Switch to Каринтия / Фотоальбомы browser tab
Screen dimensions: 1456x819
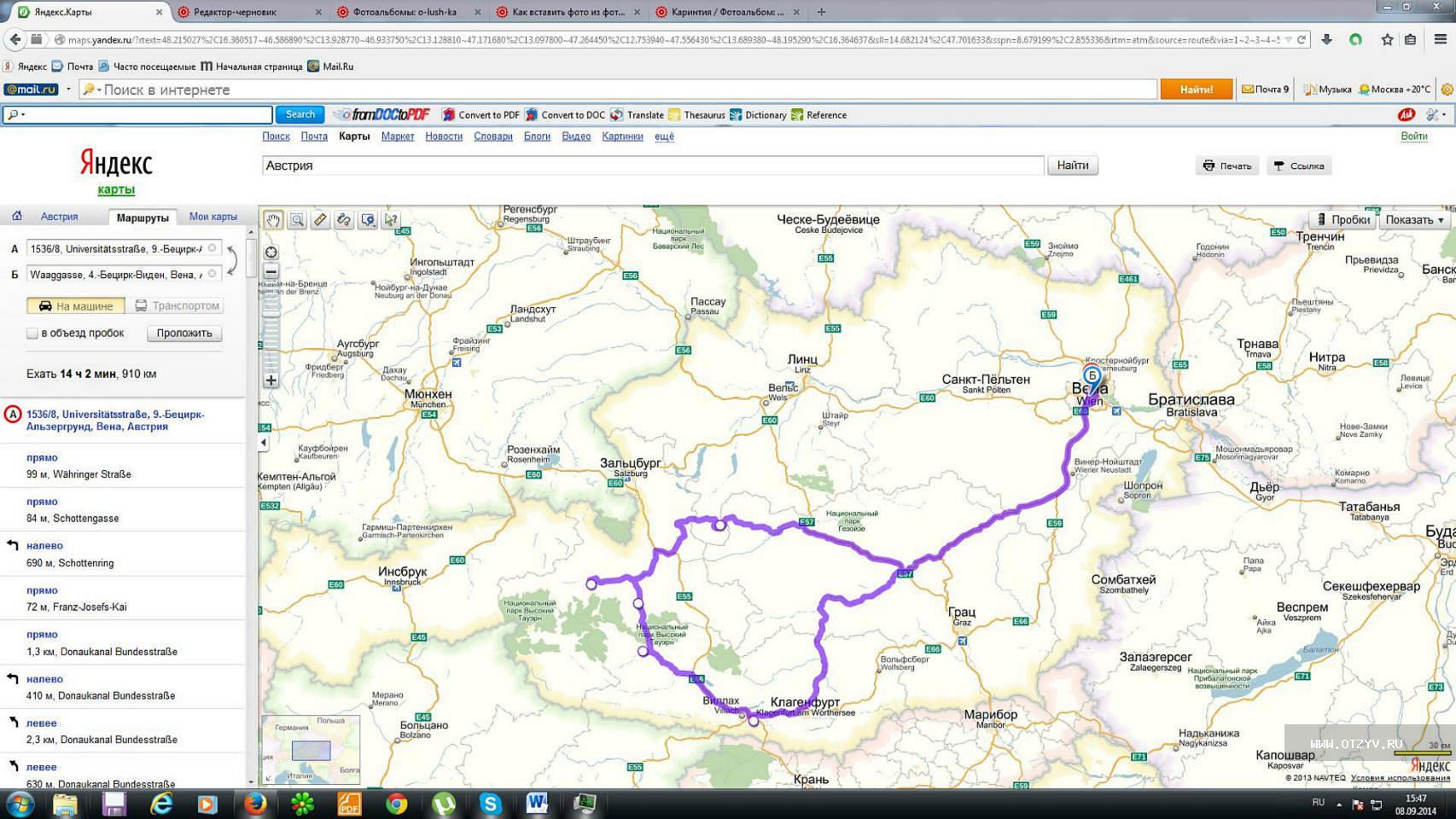click(728, 12)
